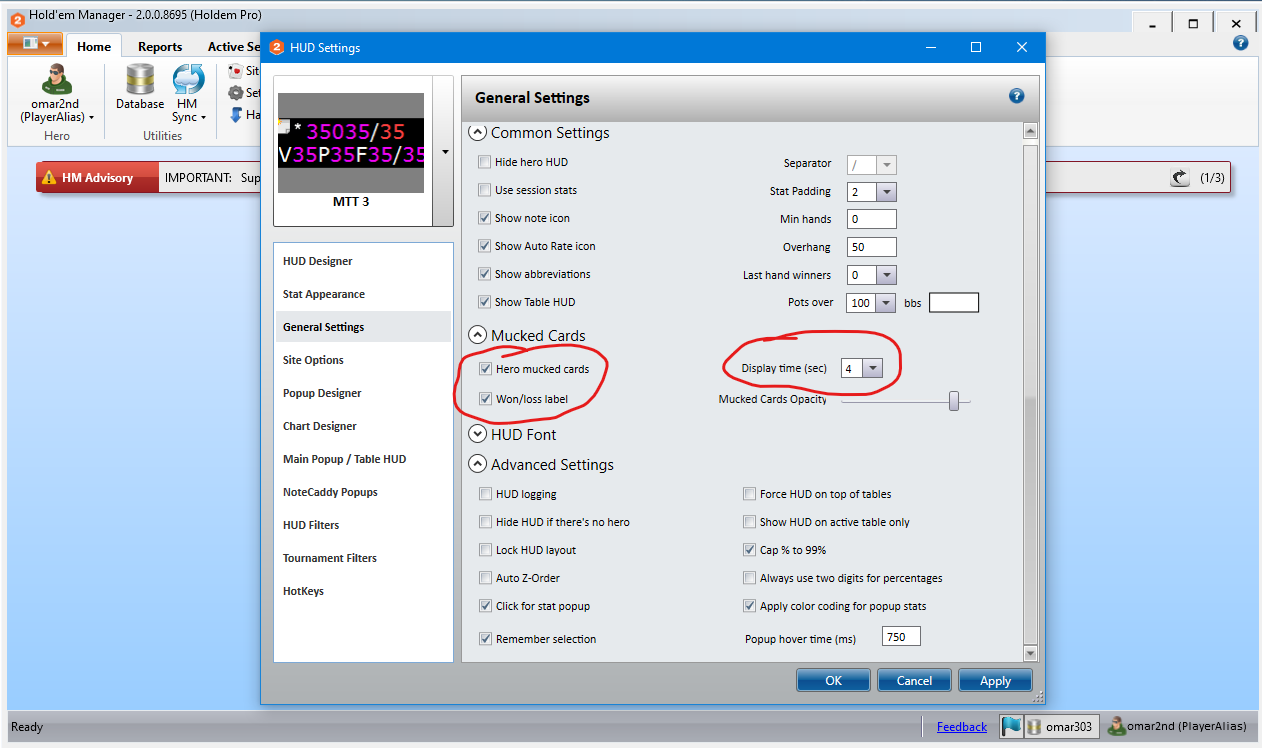The height and width of the screenshot is (748, 1262).
Task: Click omar303 database icon in status bar
Action: coord(1034,727)
